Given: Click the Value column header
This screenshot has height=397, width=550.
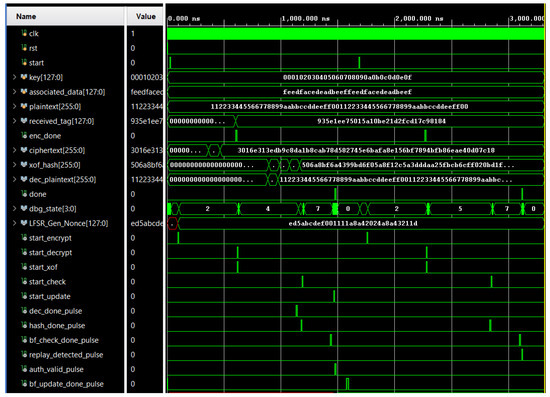Looking at the screenshot, I should [x=145, y=16].
